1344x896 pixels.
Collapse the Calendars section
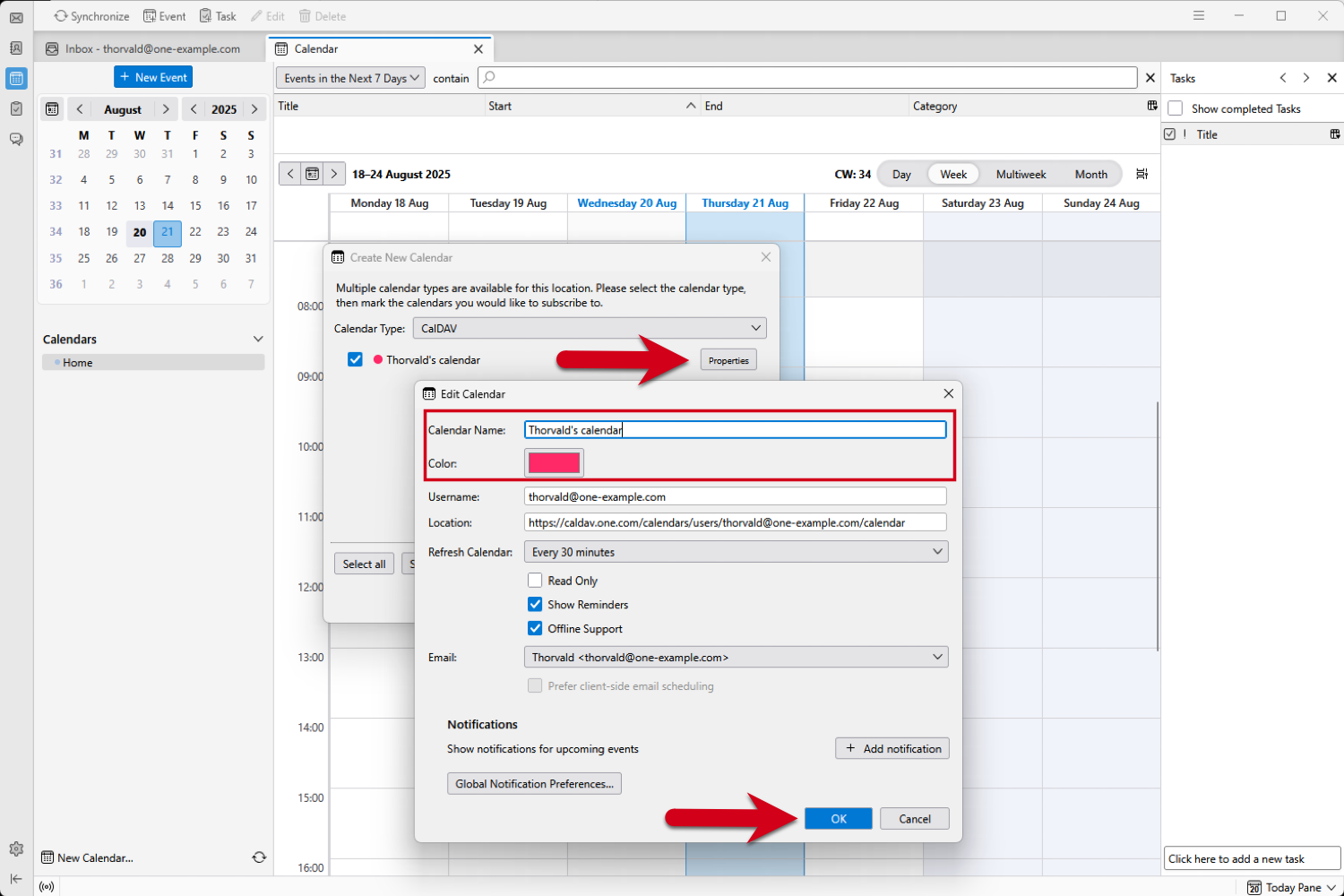click(x=258, y=339)
